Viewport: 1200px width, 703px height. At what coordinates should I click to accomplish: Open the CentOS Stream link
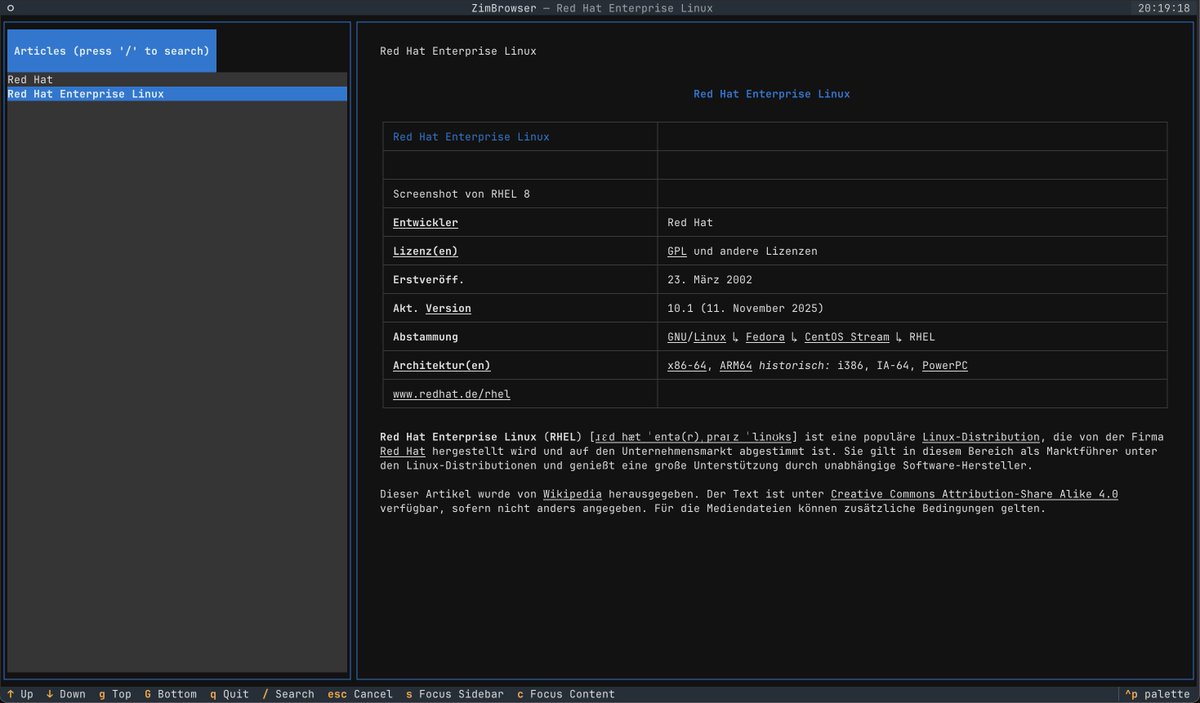pyautogui.click(x=847, y=337)
